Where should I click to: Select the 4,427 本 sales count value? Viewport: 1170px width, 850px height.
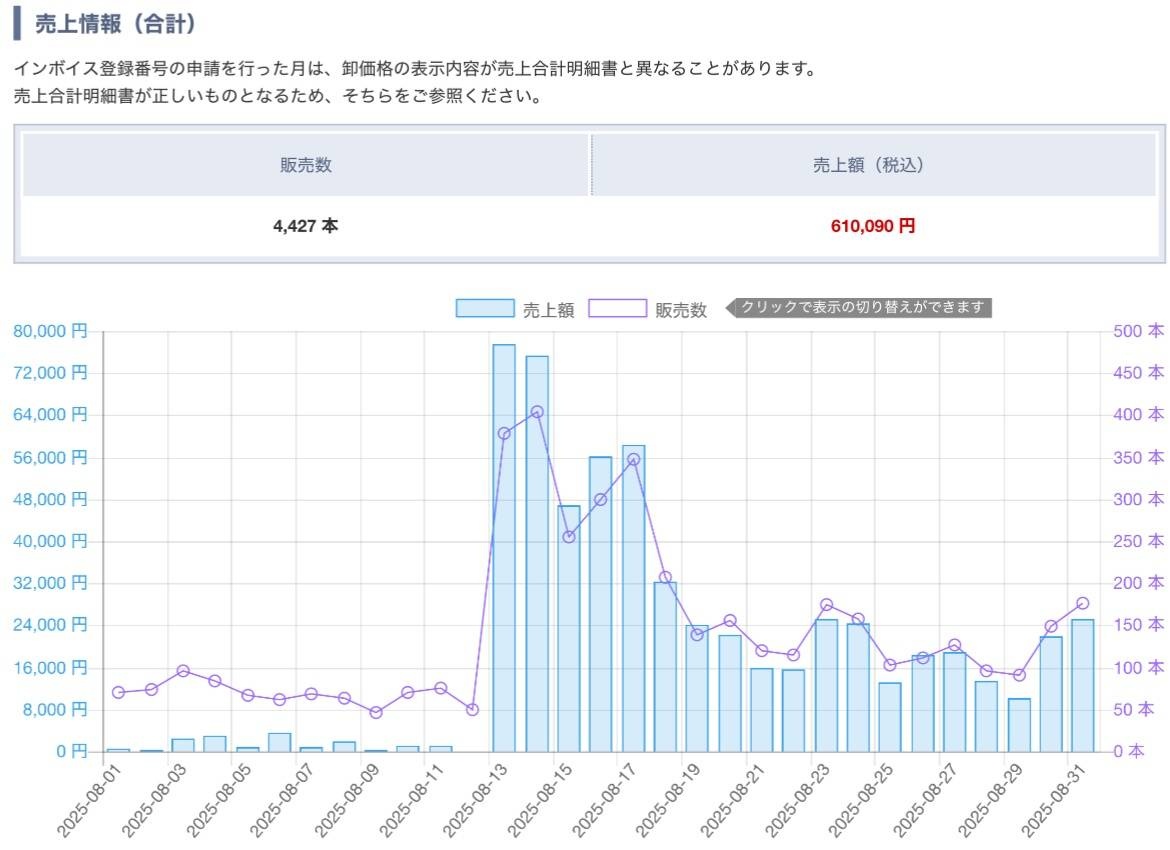306,226
